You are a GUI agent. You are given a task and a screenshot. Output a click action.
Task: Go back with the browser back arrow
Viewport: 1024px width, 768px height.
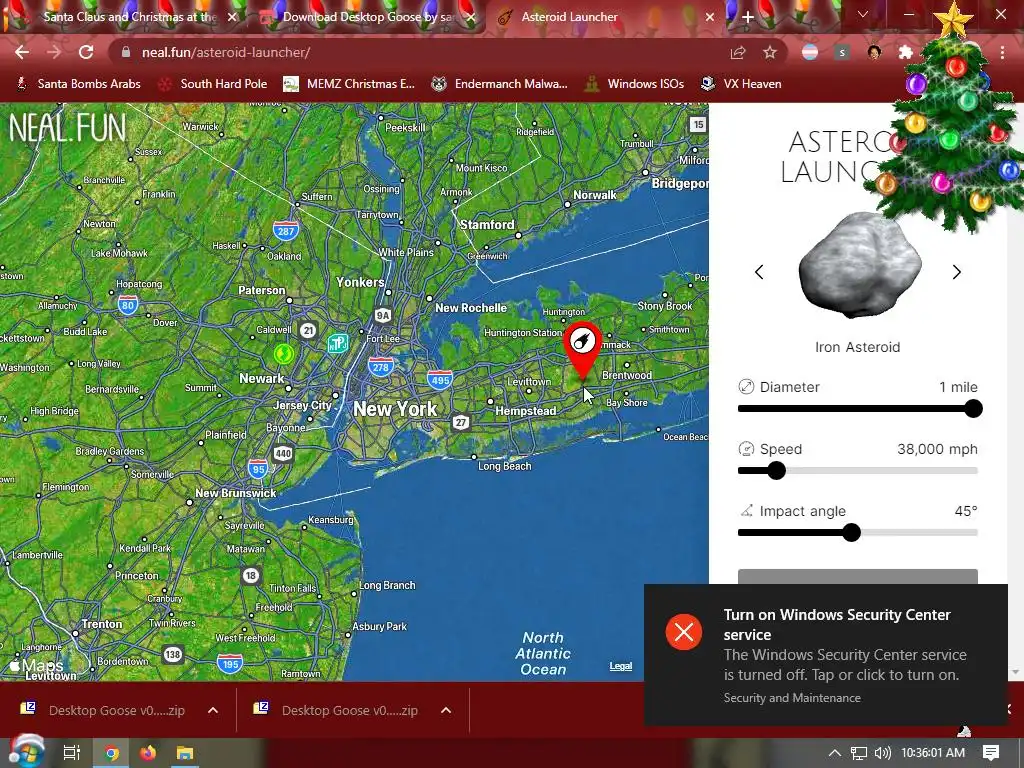22,52
